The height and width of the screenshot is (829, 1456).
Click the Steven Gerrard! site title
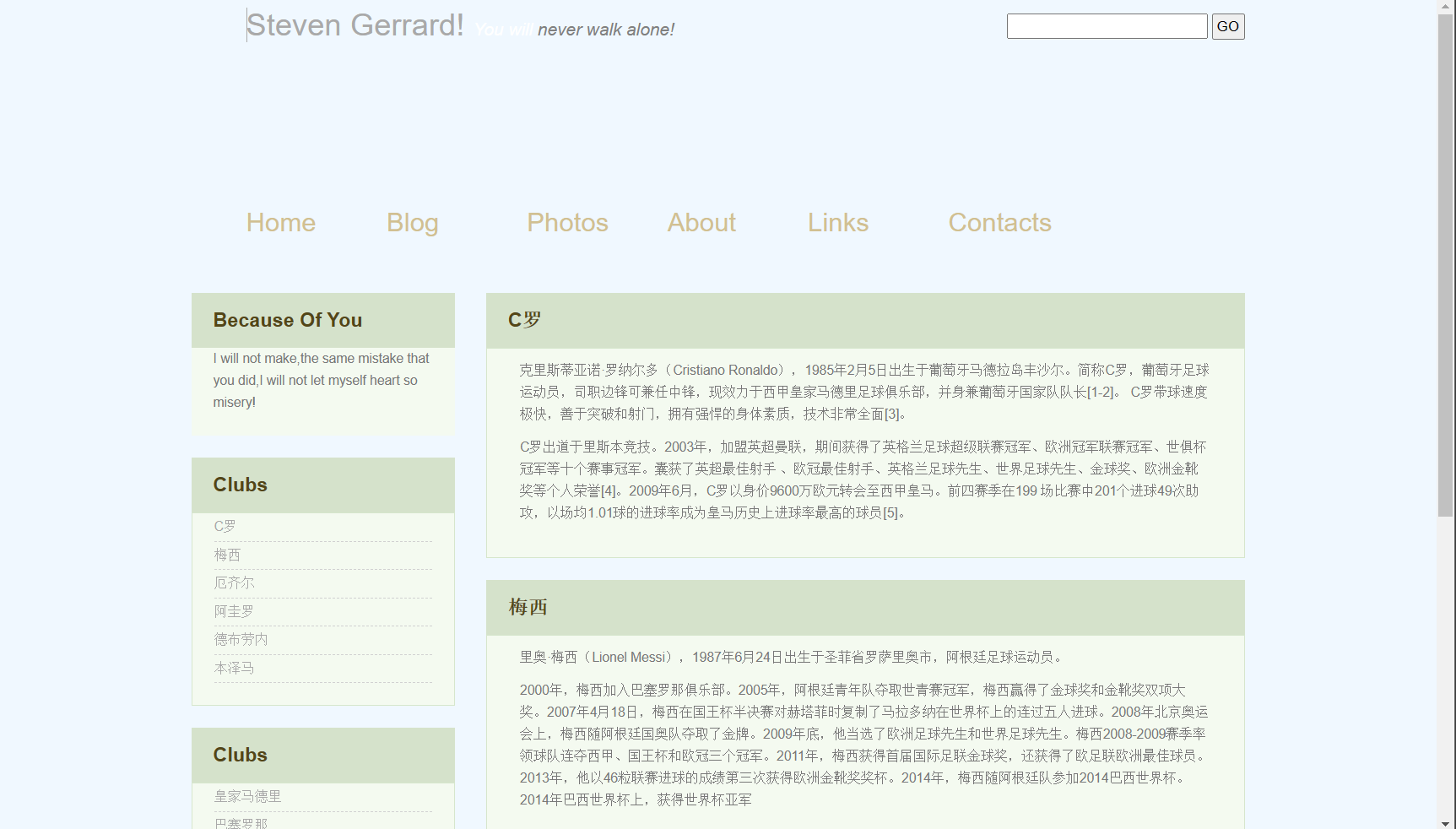click(x=355, y=25)
